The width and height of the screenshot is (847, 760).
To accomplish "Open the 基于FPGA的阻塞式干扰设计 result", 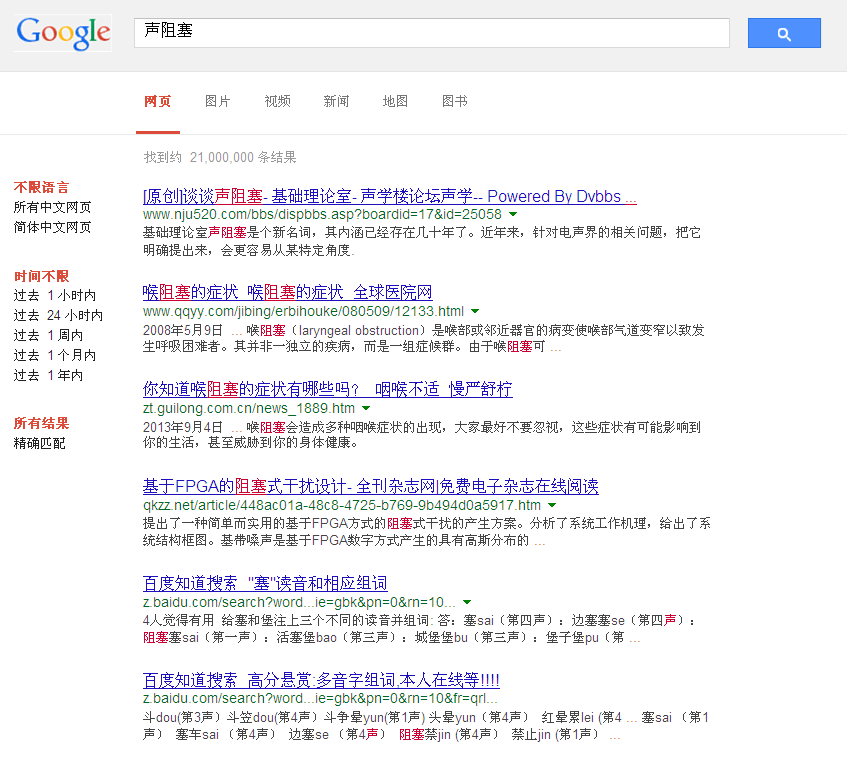I will 370,487.
